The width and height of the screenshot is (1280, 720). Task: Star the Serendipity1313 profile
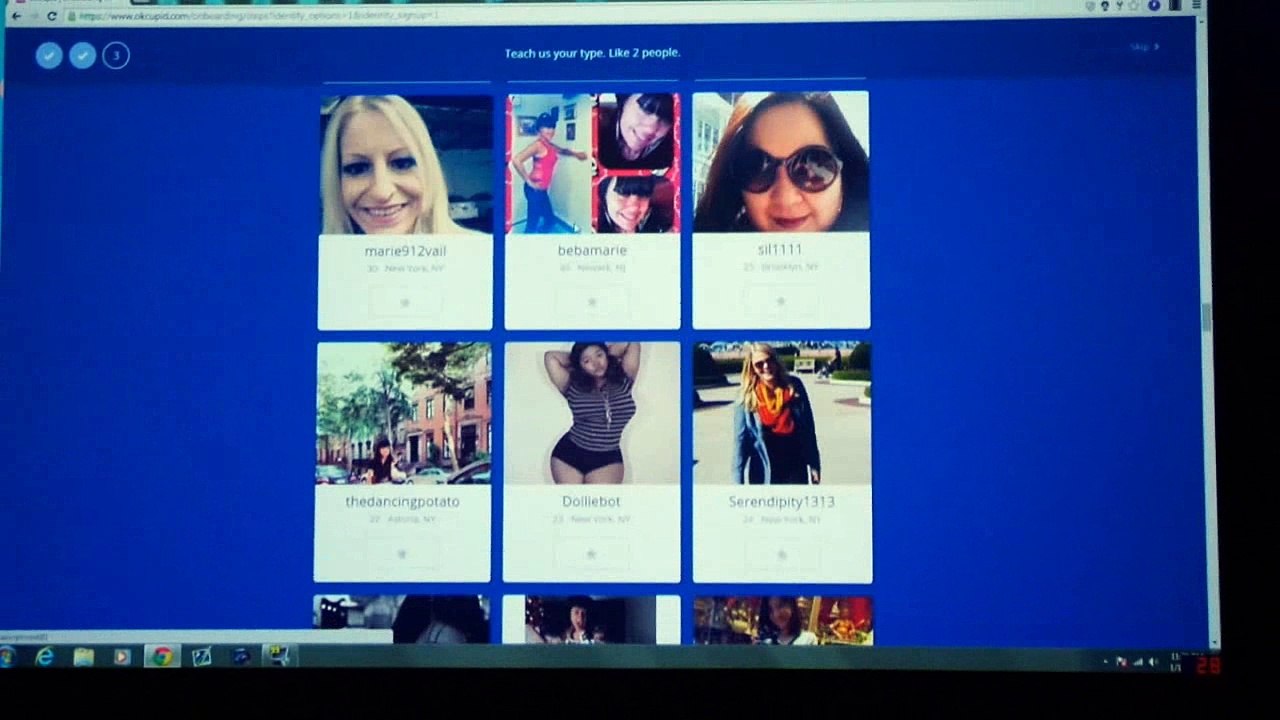pyautogui.click(x=782, y=554)
